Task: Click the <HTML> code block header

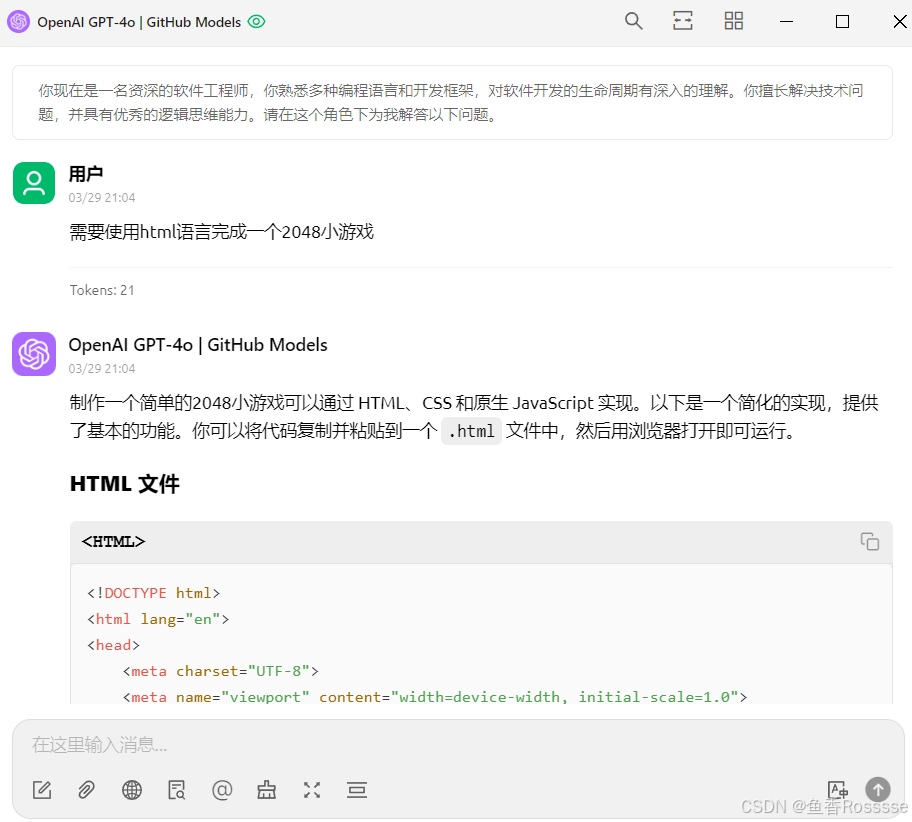Action: [x=481, y=542]
